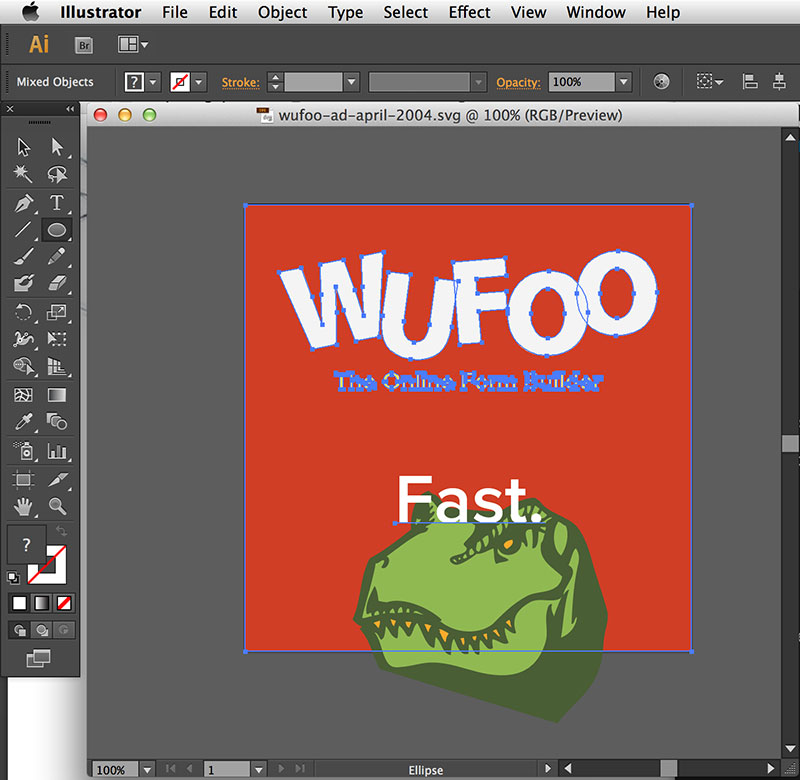Select the Ellipse tool
This screenshot has width=800, height=780.
coord(57,230)
